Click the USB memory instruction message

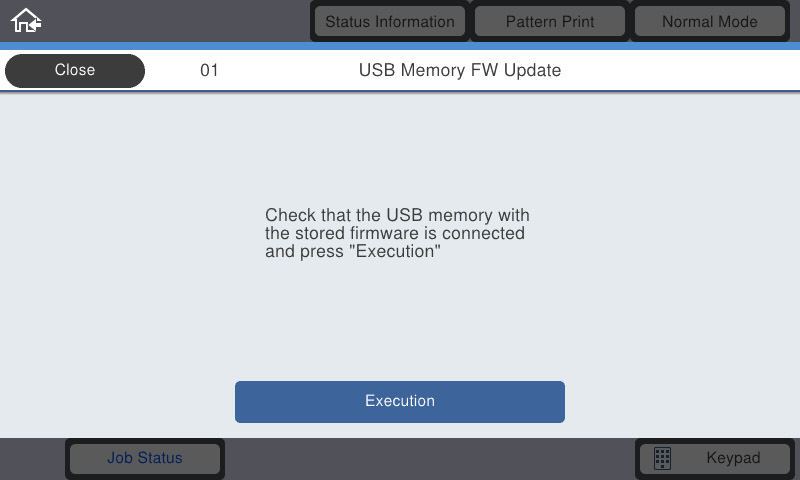397,233
